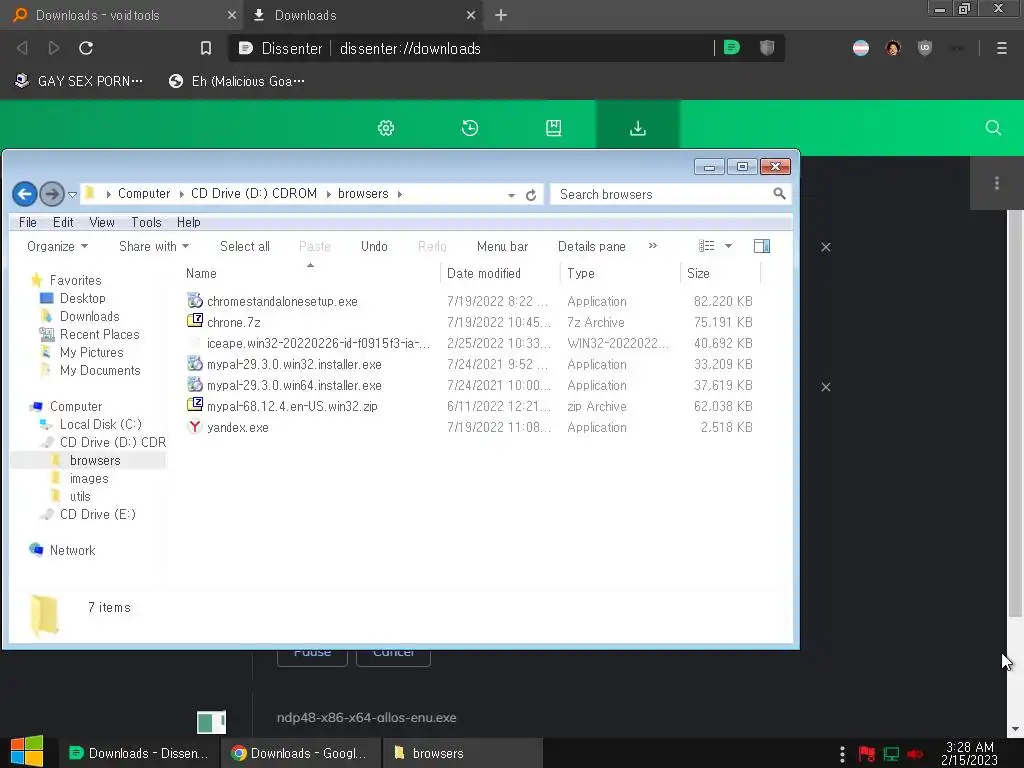The width and height of the screenshot is (1024, 768).
Task: Change Explorer view icon
Action: (706, 246)
